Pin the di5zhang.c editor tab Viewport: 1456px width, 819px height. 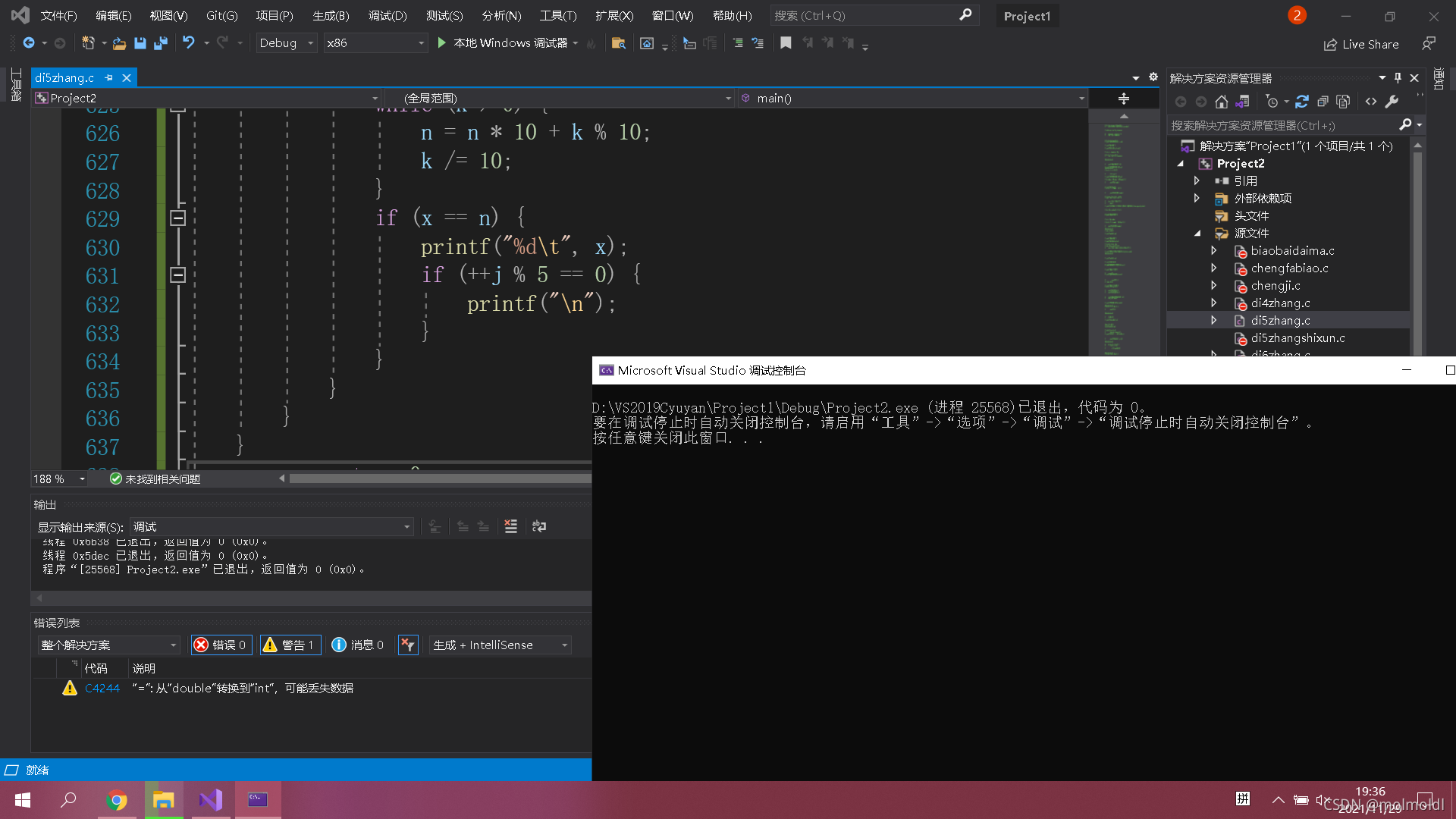109,77
